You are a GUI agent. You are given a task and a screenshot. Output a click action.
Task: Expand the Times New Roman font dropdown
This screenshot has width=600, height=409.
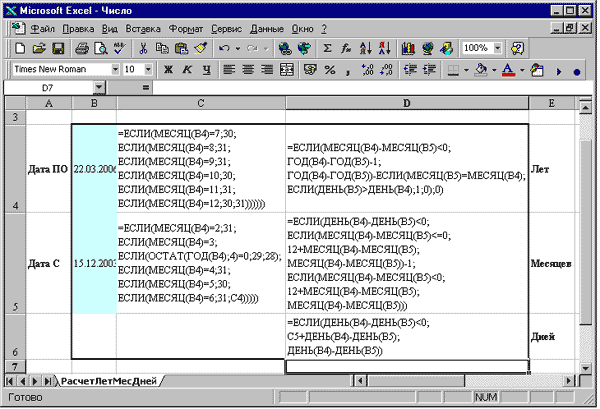(x=115, y=70)
